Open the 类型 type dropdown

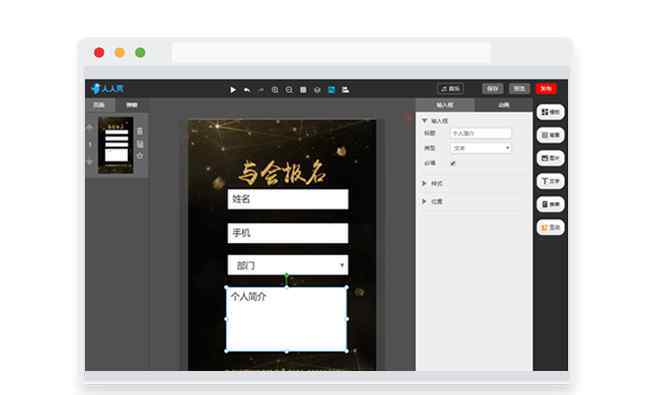click(x=481, y=148)
